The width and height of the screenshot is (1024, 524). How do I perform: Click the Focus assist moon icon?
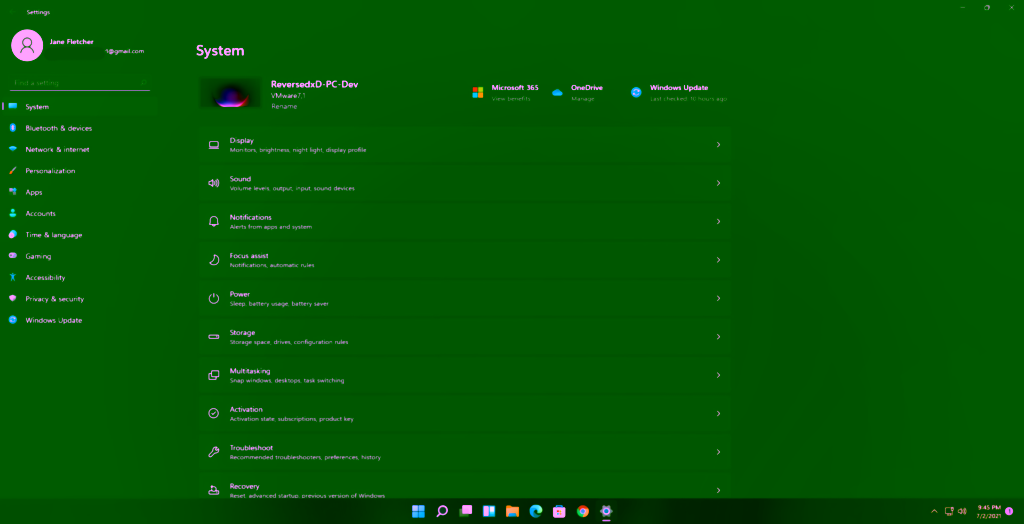point(213,260)
